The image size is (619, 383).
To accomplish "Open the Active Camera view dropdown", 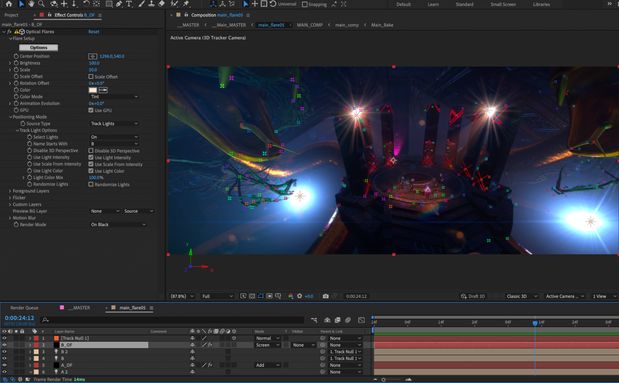I will point(565,296).
